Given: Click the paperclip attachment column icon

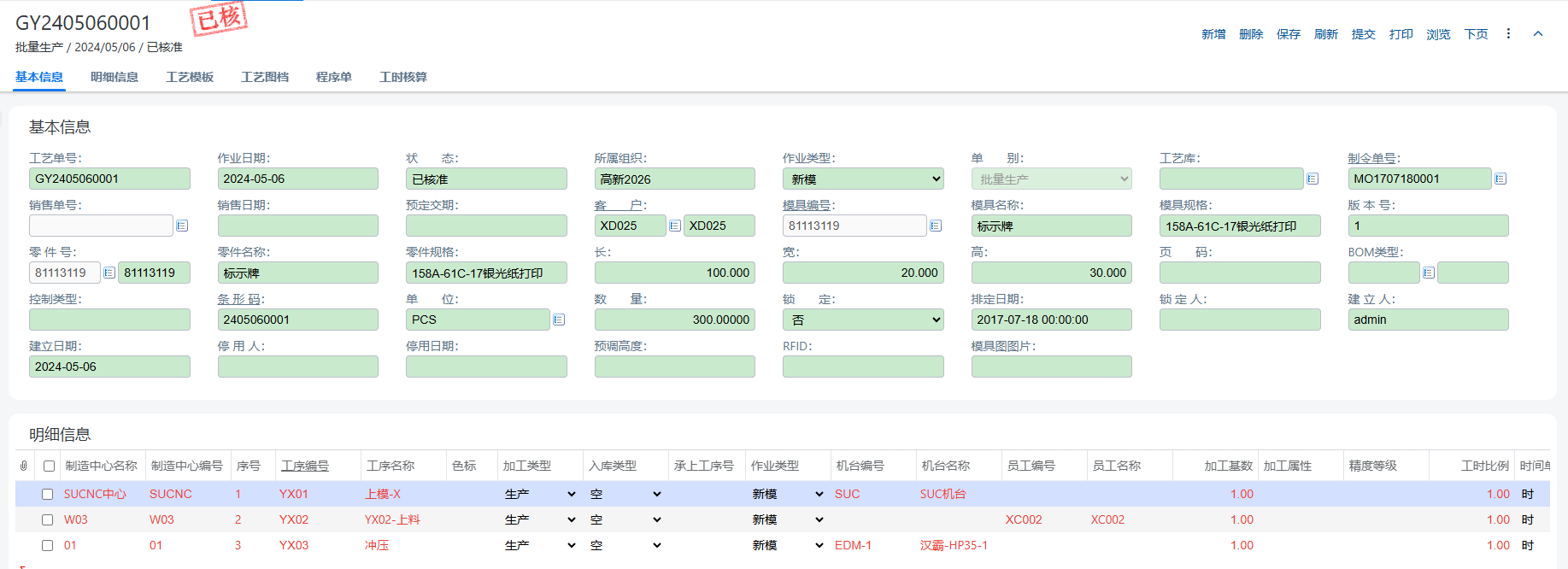Looking at the screenshot, I should 24,466.
